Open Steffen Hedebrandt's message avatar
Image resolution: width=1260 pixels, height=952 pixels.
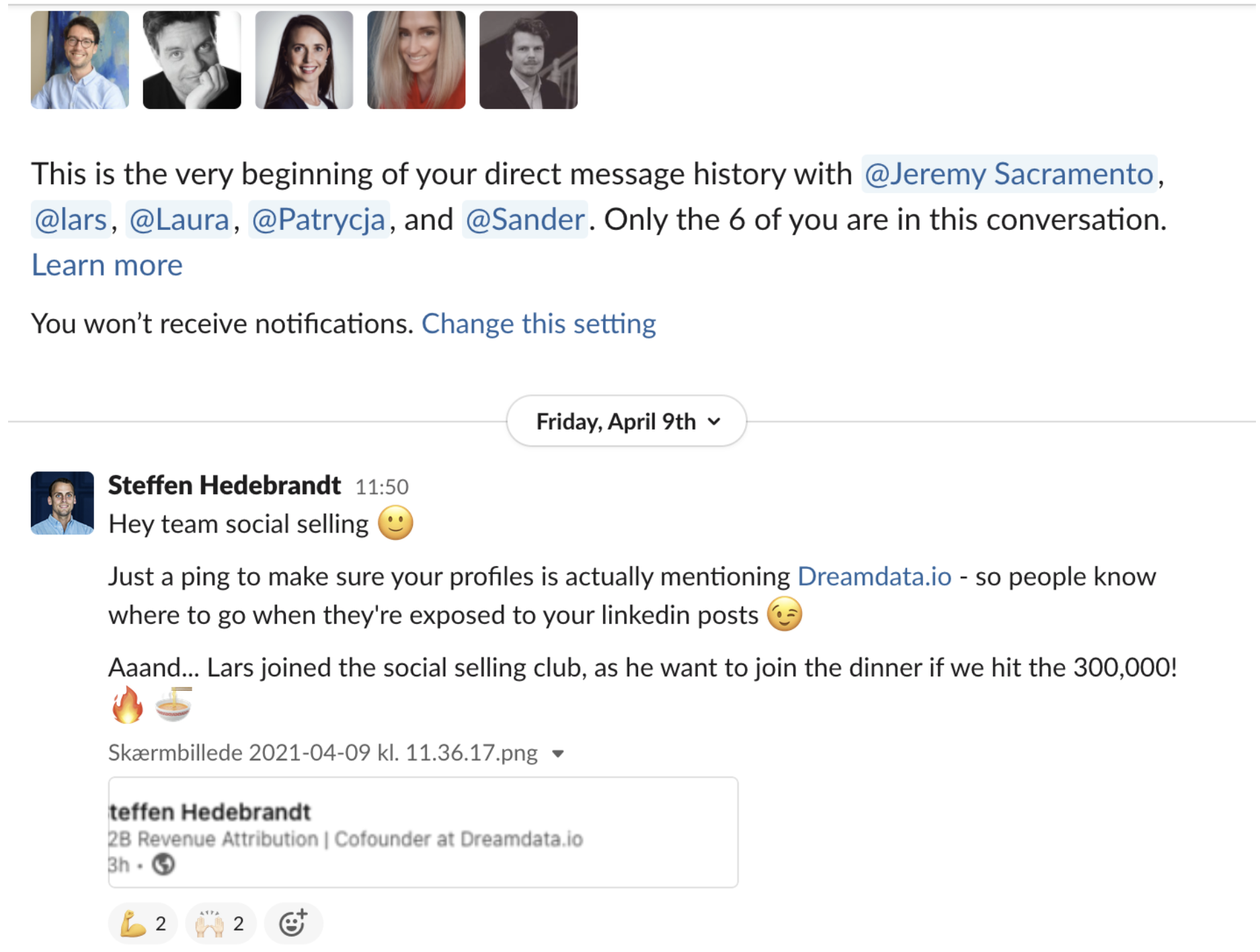[x=63, y=503]
